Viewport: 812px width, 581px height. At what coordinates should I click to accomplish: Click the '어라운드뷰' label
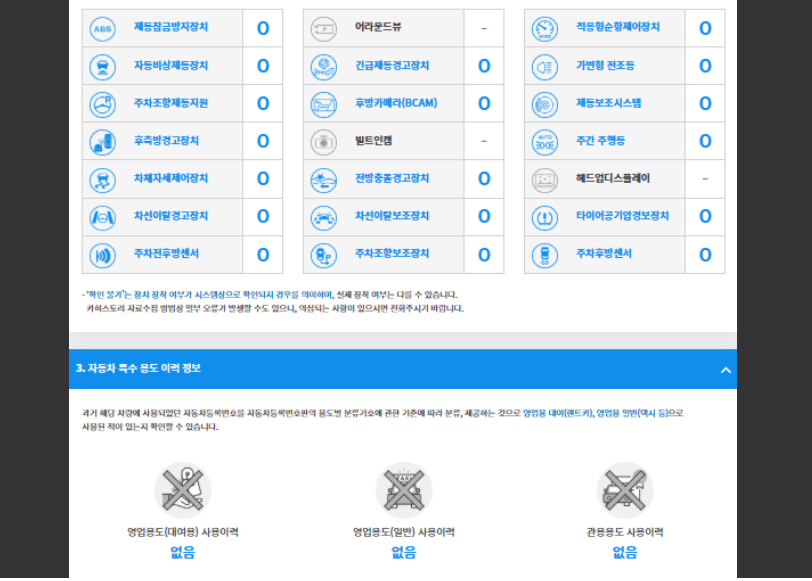[x=378, y=27]
